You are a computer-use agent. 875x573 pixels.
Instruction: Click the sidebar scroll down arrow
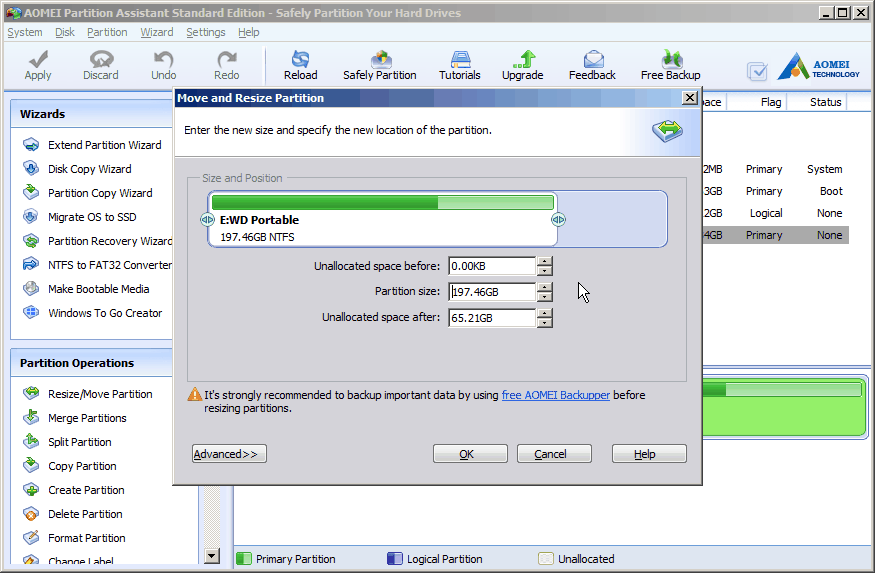pos(211,556)
